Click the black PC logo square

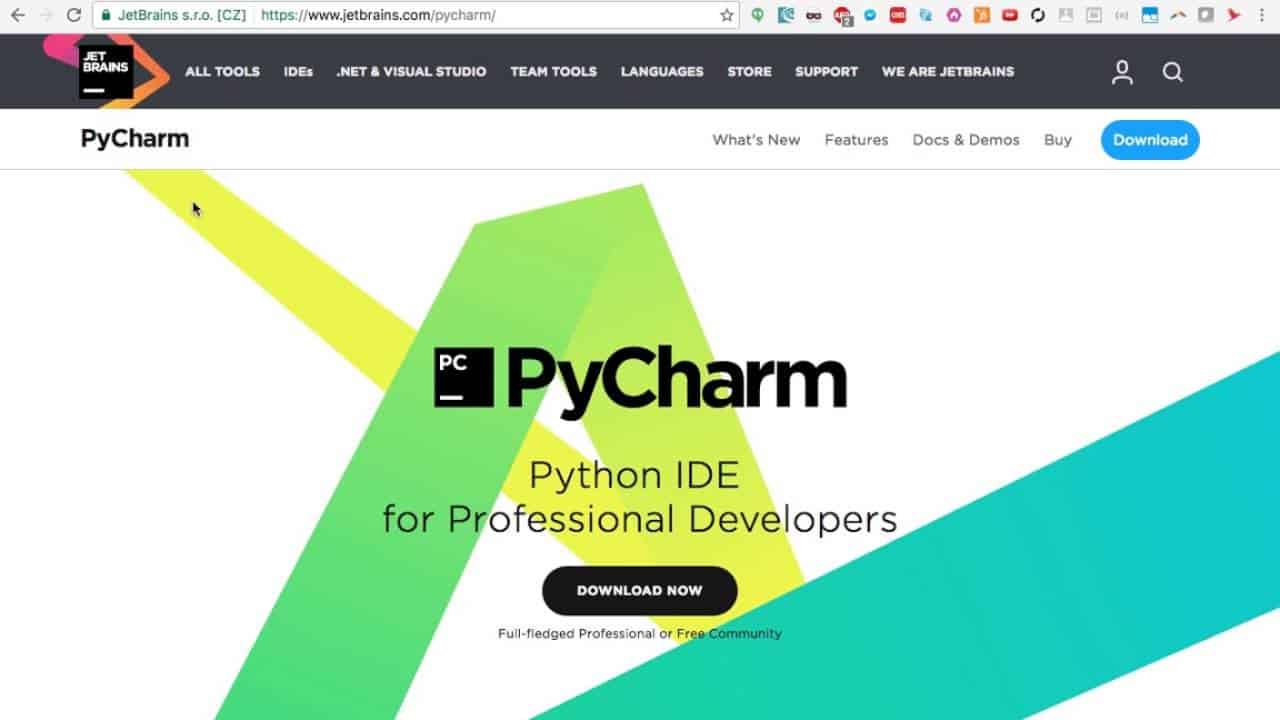coord(464,377)
